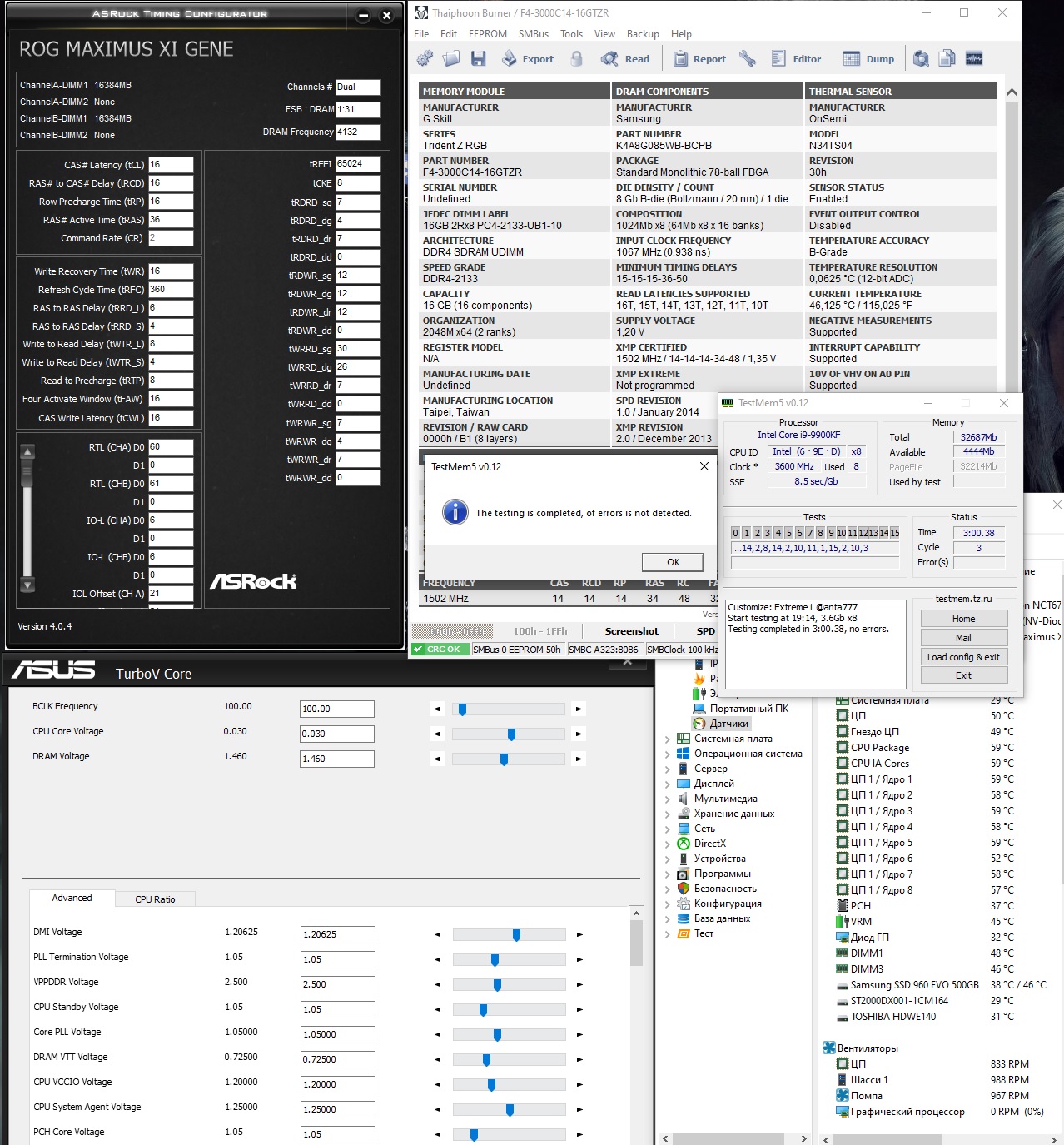Click OK in the TestMem5 completion dialog
The image size is (1064, 1145).
click(x=673, y=562)
